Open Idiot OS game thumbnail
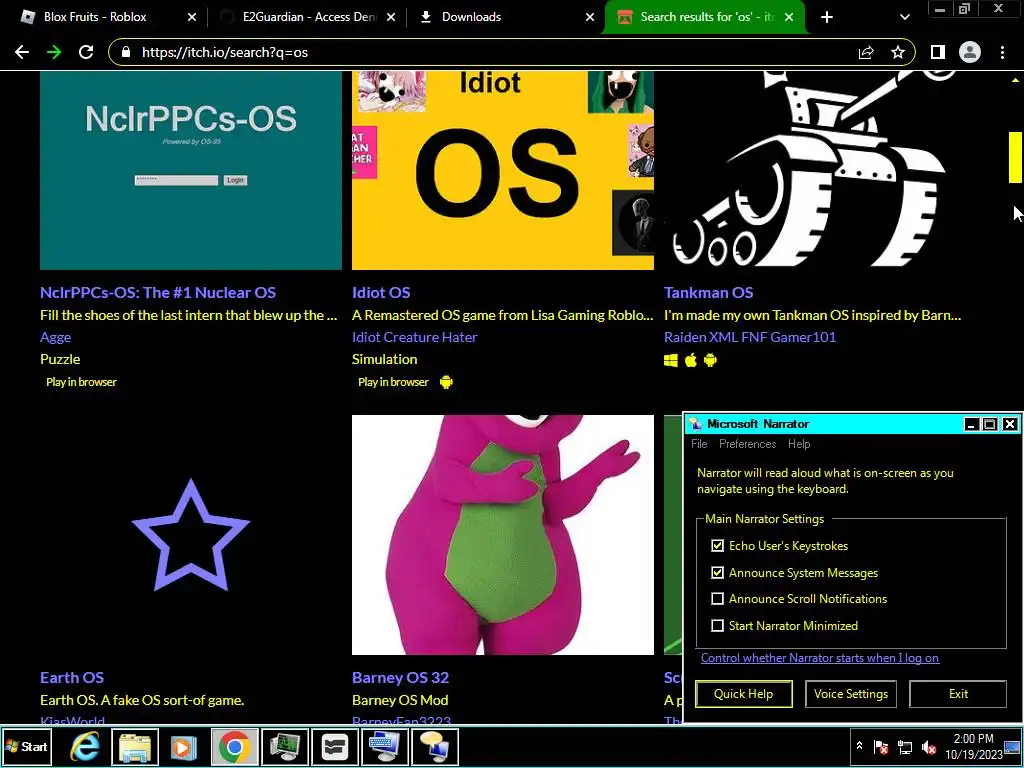 503,170
